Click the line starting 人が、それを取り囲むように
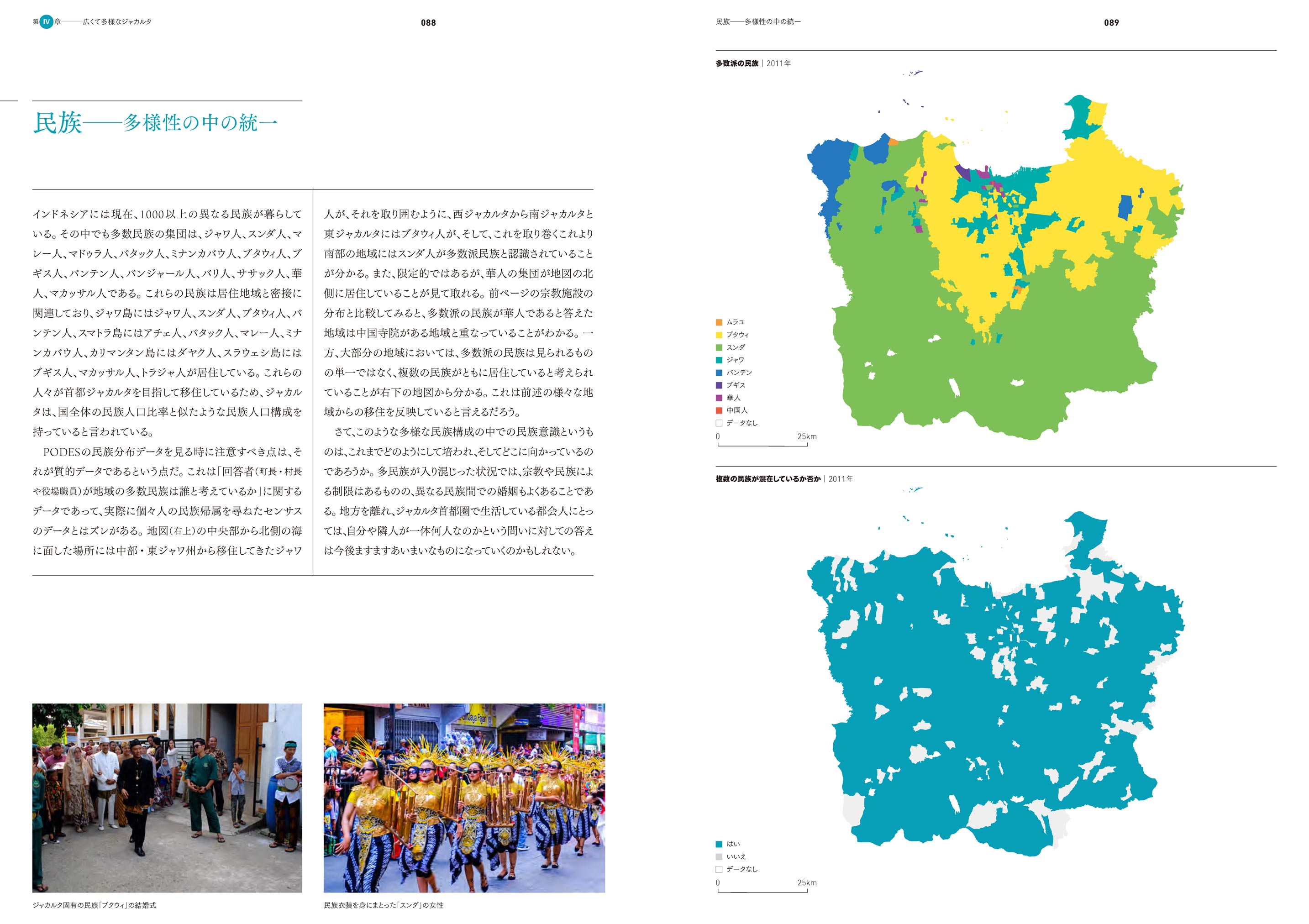Screen dimensions: 1309x924 [458, 214]
